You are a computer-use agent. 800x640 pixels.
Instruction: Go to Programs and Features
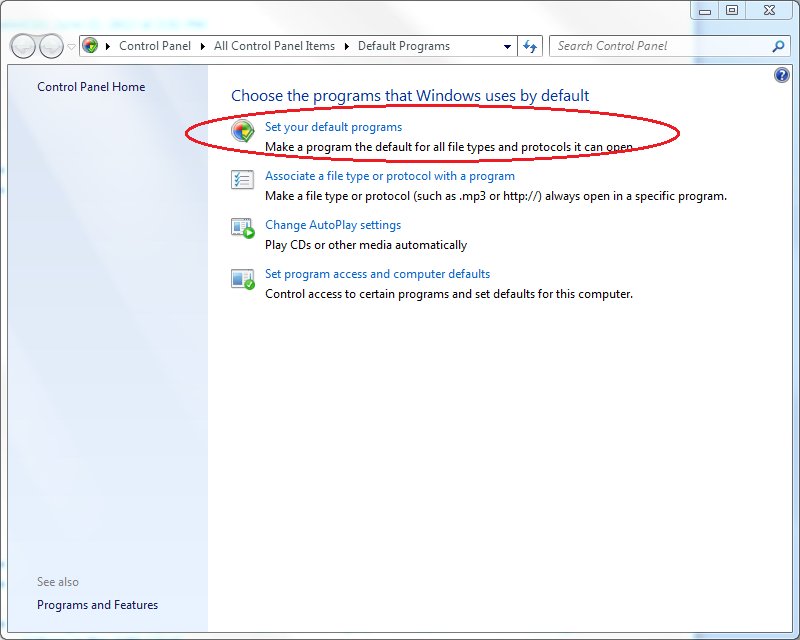pyautogui.click(x=97, y=605)
